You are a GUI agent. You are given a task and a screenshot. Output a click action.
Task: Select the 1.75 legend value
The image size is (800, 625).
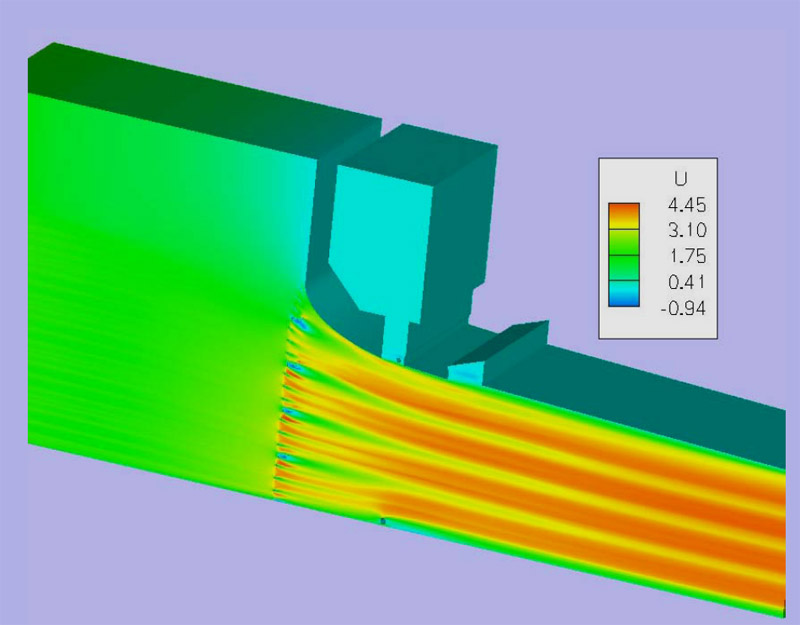[x=688, y=256]
